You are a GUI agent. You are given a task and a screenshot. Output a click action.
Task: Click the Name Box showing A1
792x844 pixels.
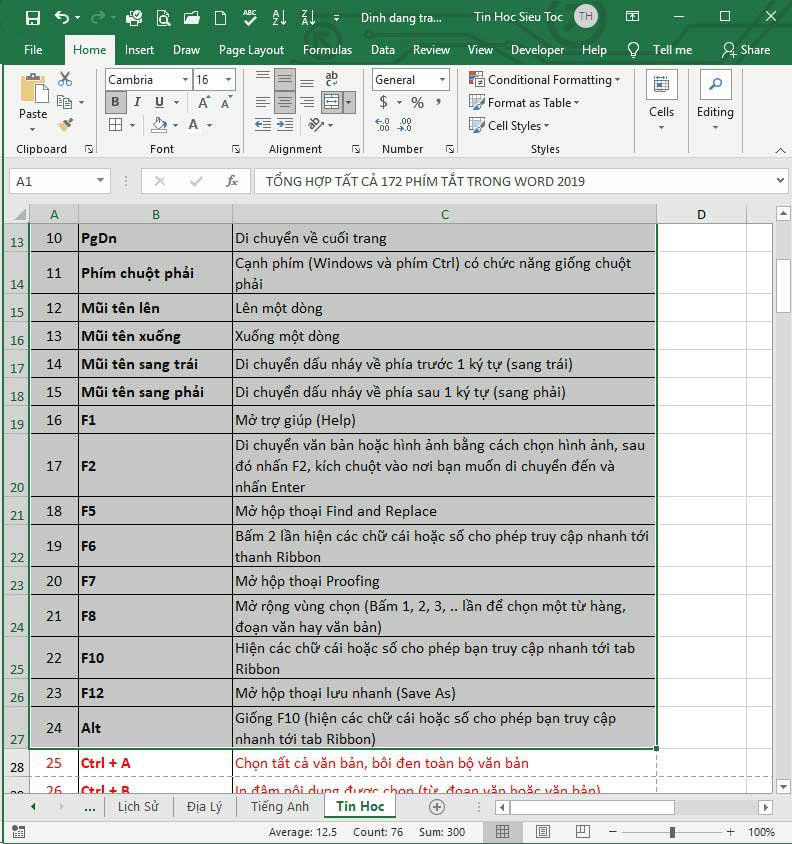[x=60, y=181]
